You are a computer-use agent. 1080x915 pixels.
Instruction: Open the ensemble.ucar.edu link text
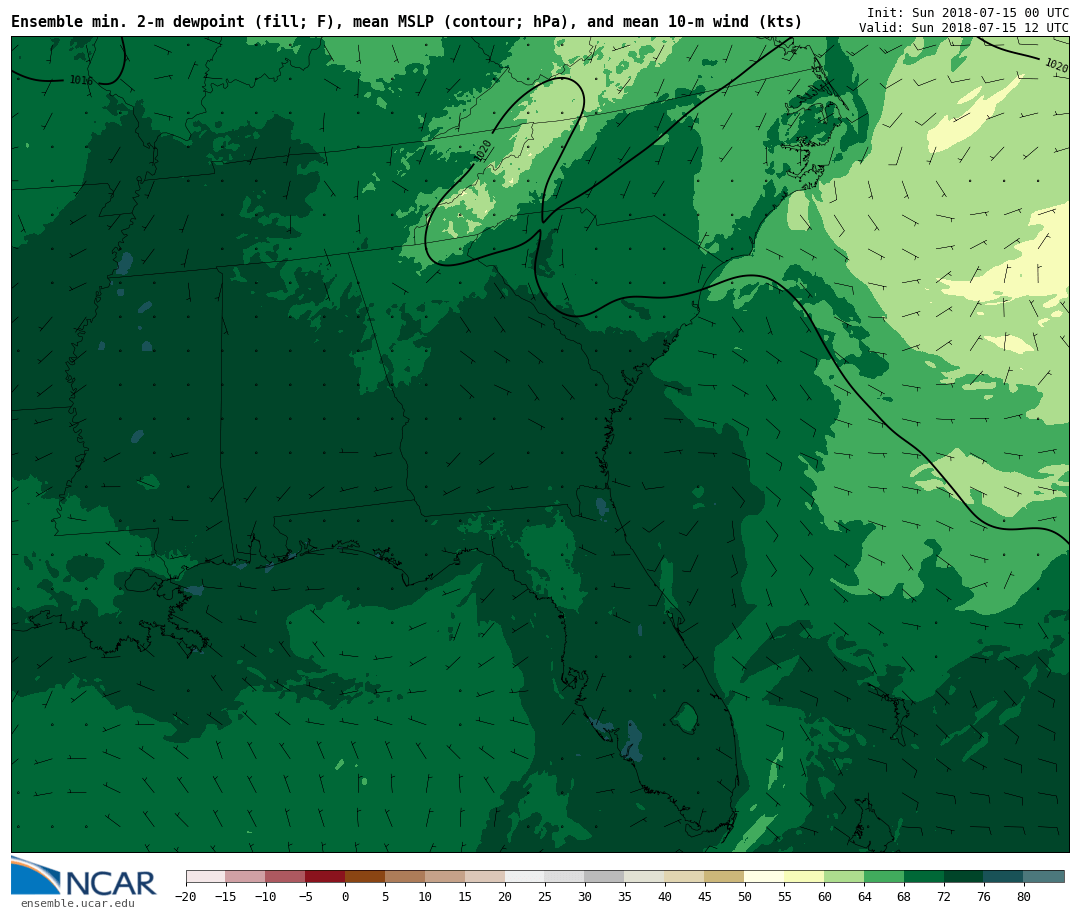click(77, 904)
